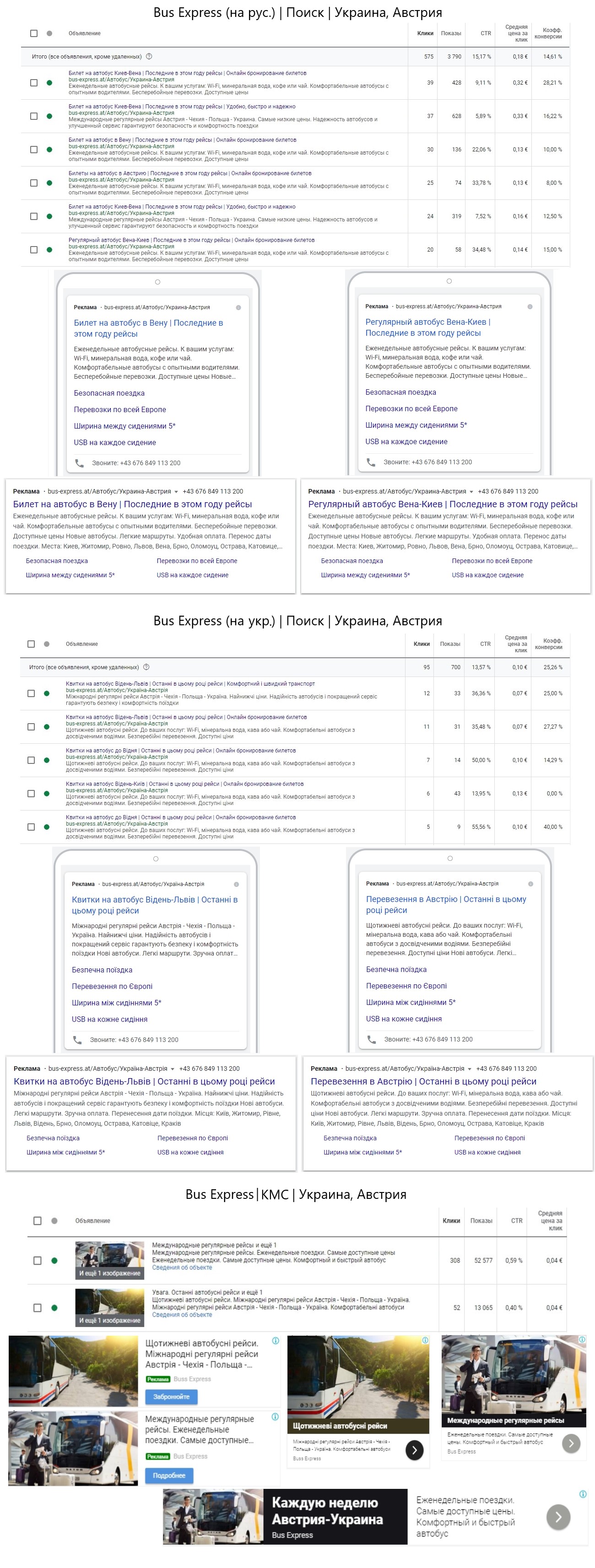This screenshot has width=595, height=1568.
Task: Open URL dropdown arrow on Квитки Відень-Львів desktop ad
Action: (x=173, y=1069)
